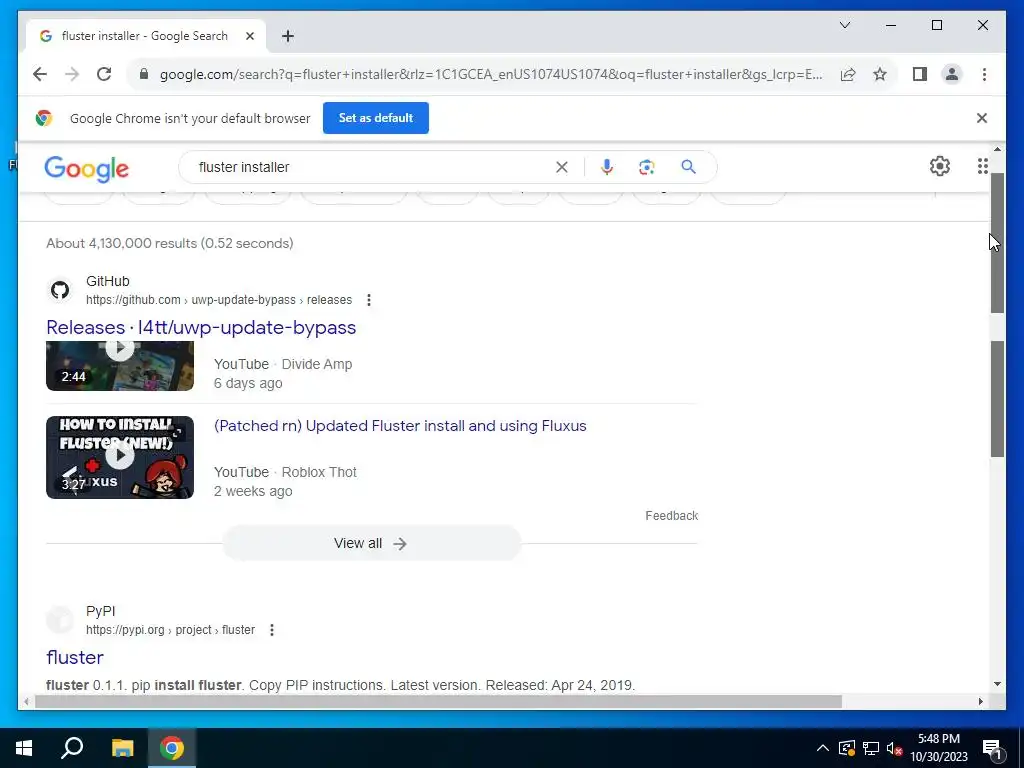The height and width of the screenshot is (768, 1024).
Task: Open the GitHub result's three-dot options
Action: tap(369, 300)
